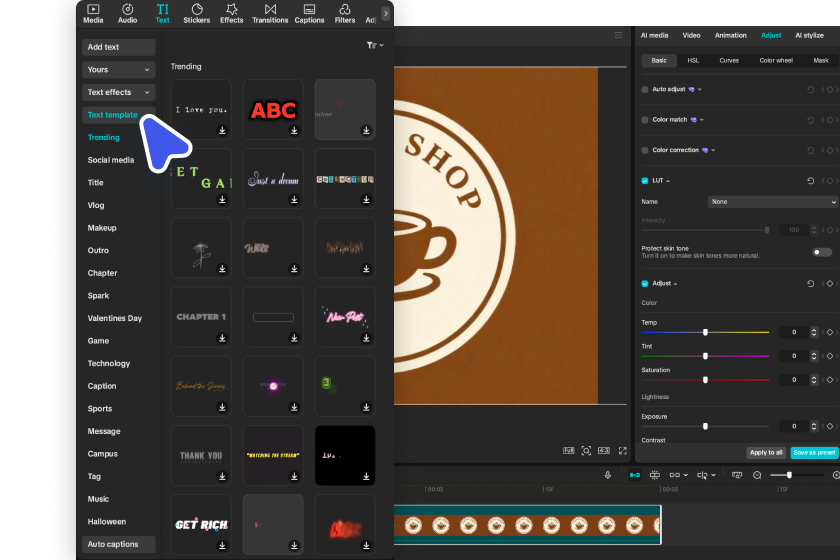Uncheck the LUT checkbox

(x=644, y=181)
